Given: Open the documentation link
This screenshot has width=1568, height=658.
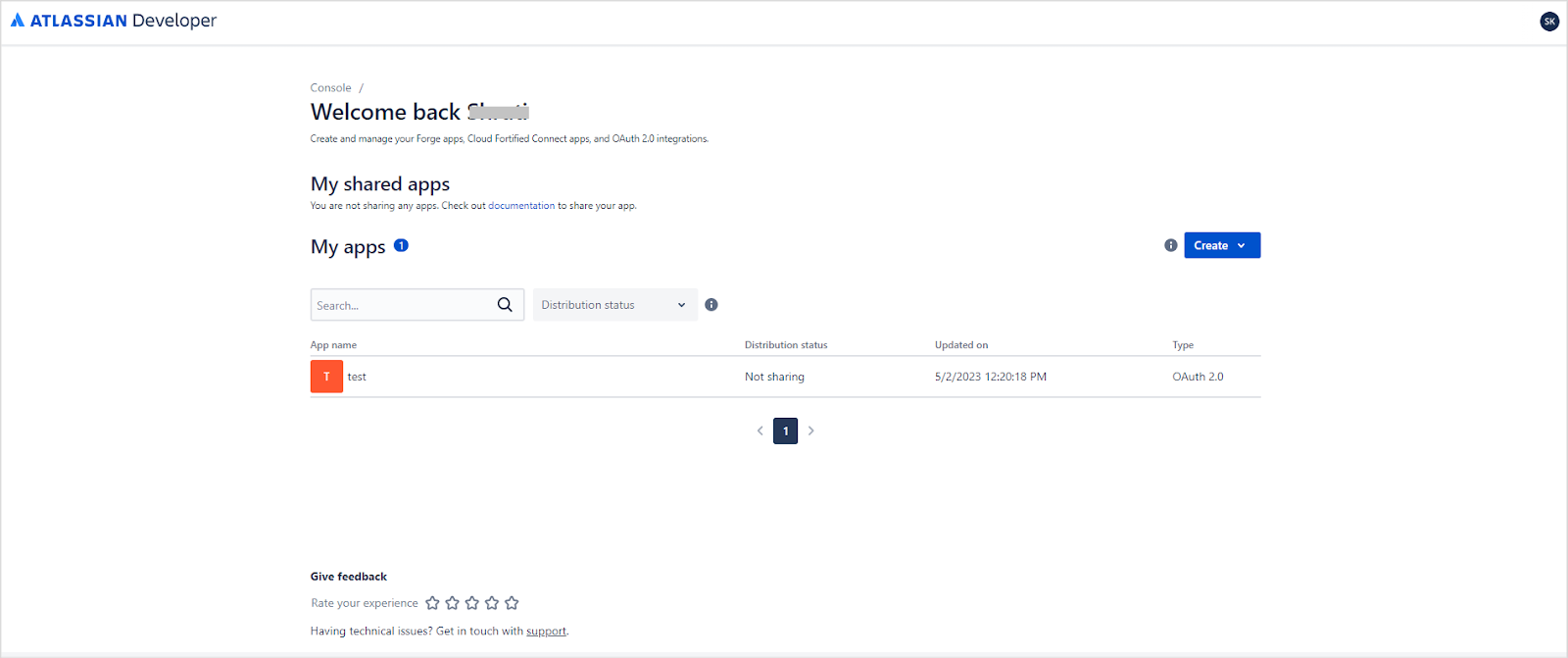Looking at the screenshot, I should click(521, 206).
